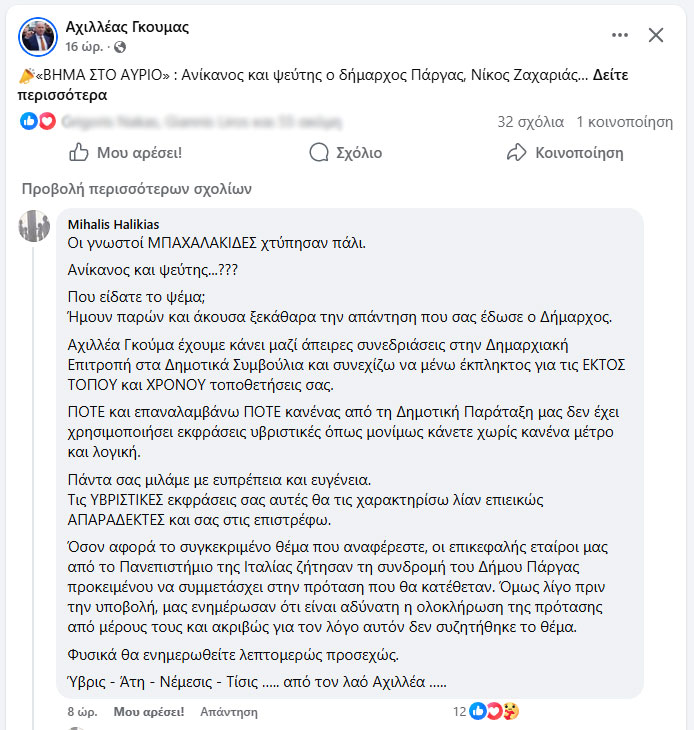Viewport: 694px width, 730px height.
Task: Click the red heart reaction icon on post
Action: click(46, 122)
